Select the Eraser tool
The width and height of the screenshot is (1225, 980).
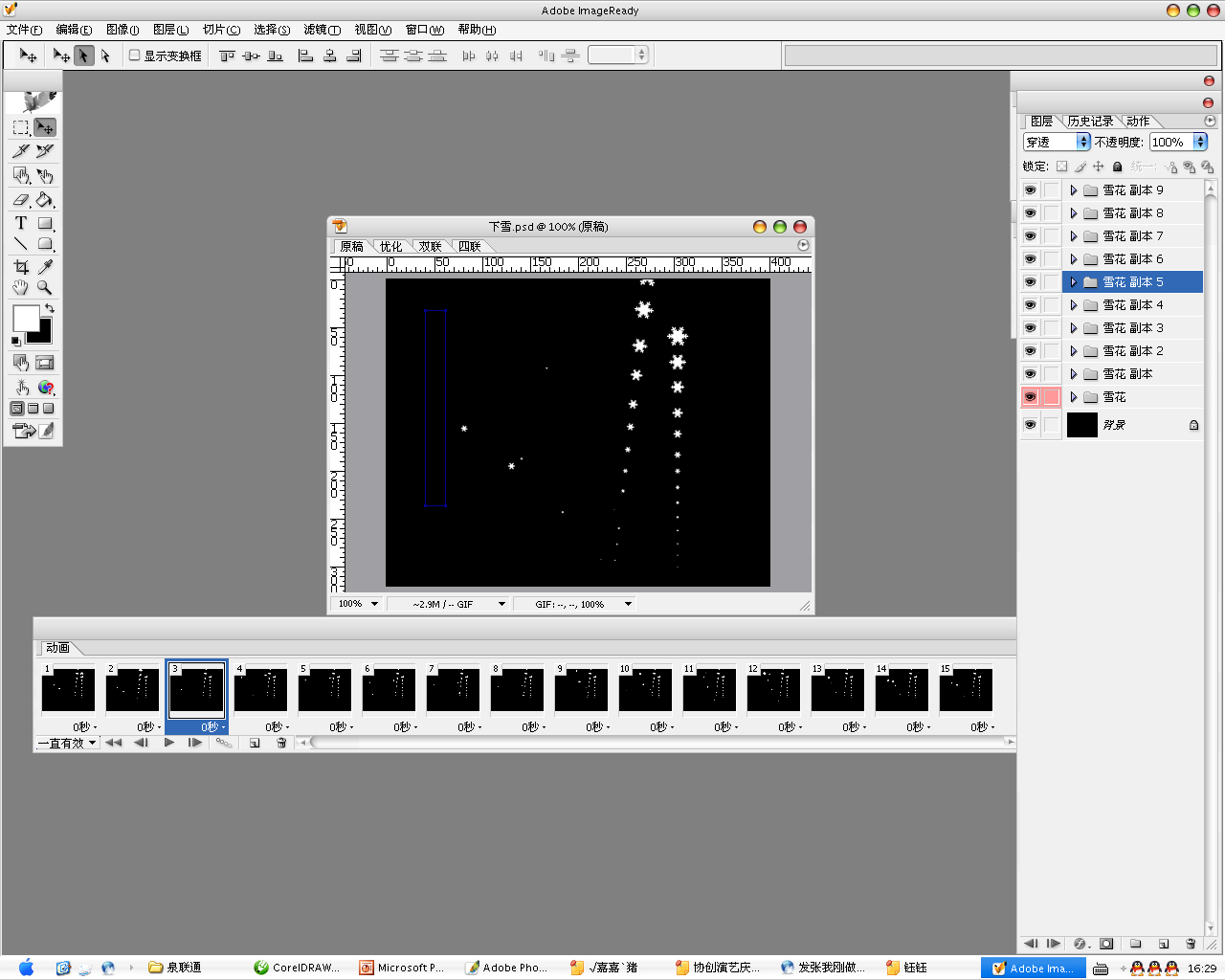[x=20, y=200]
